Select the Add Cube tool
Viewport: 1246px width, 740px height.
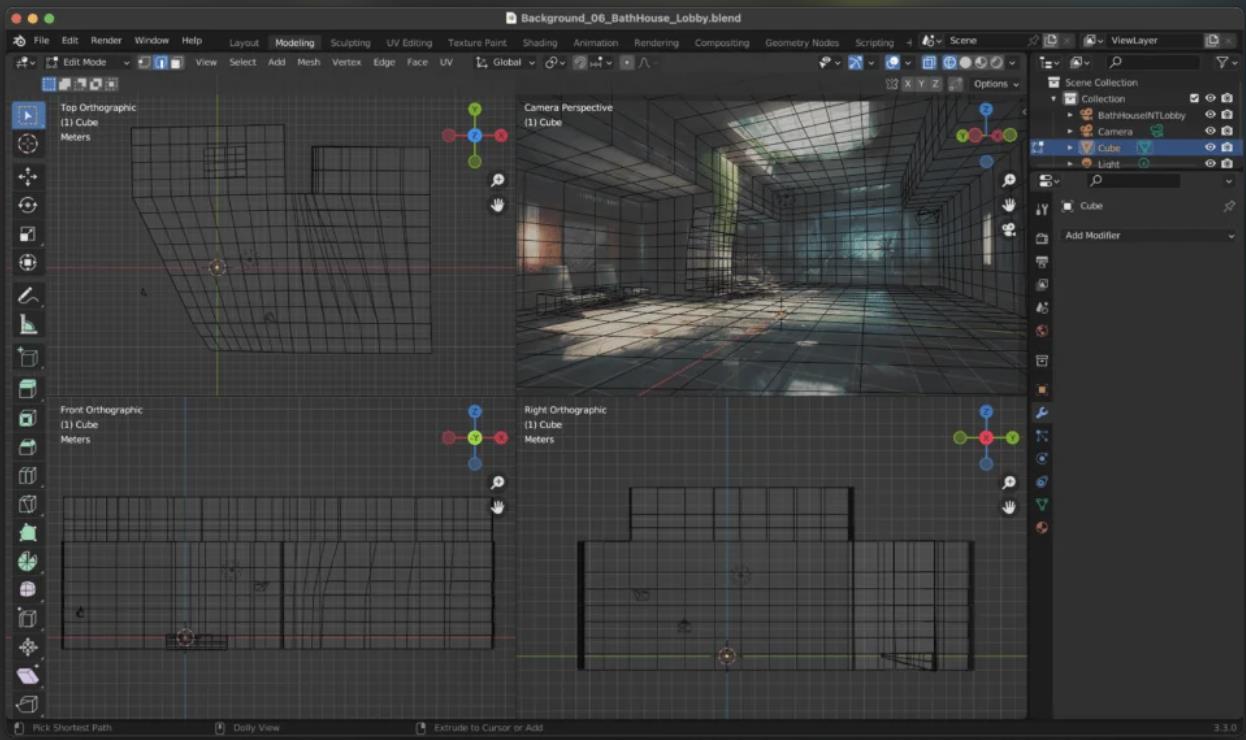point(28,357)
